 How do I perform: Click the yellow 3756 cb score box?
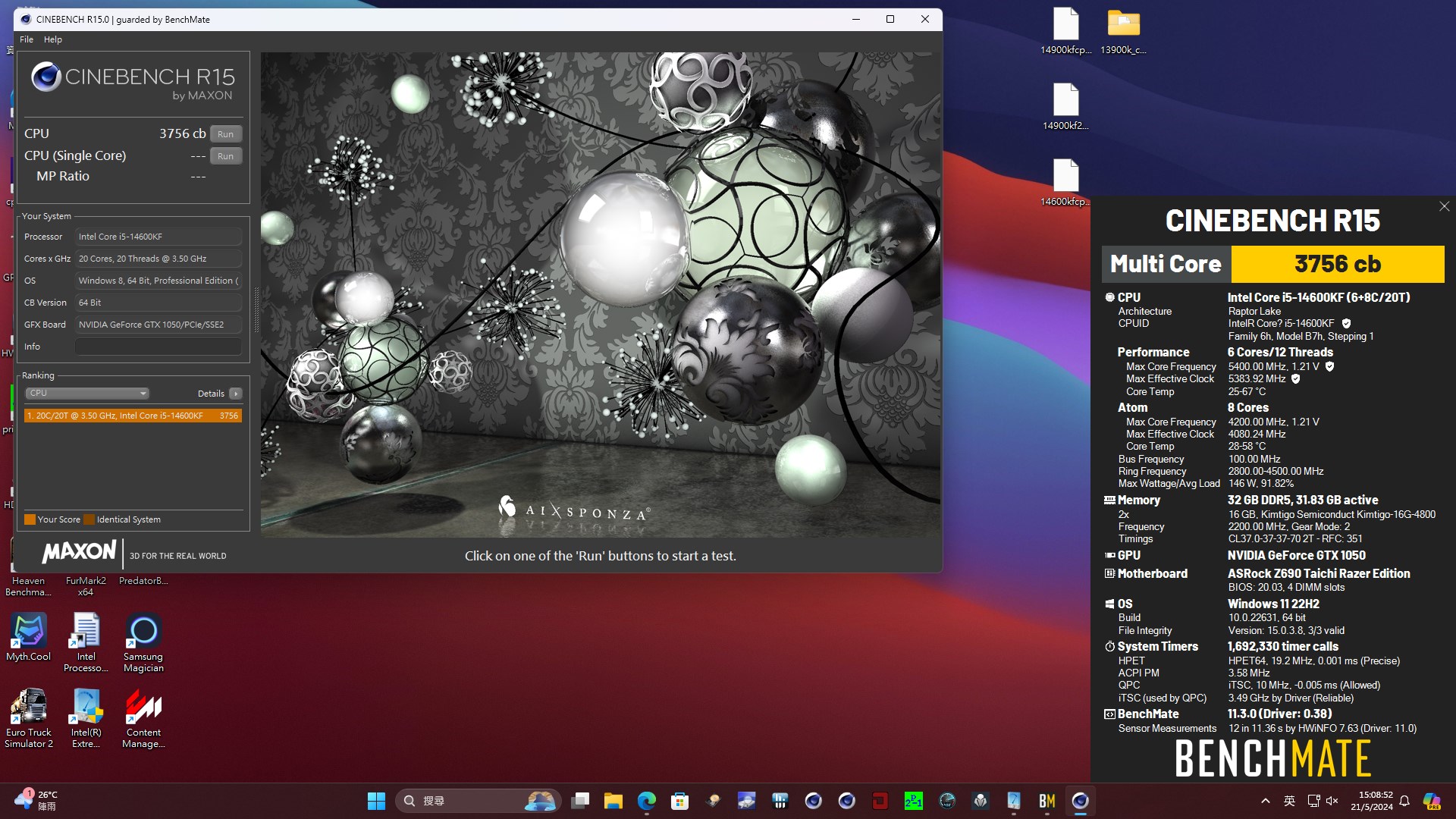(x=1338, y=264)
